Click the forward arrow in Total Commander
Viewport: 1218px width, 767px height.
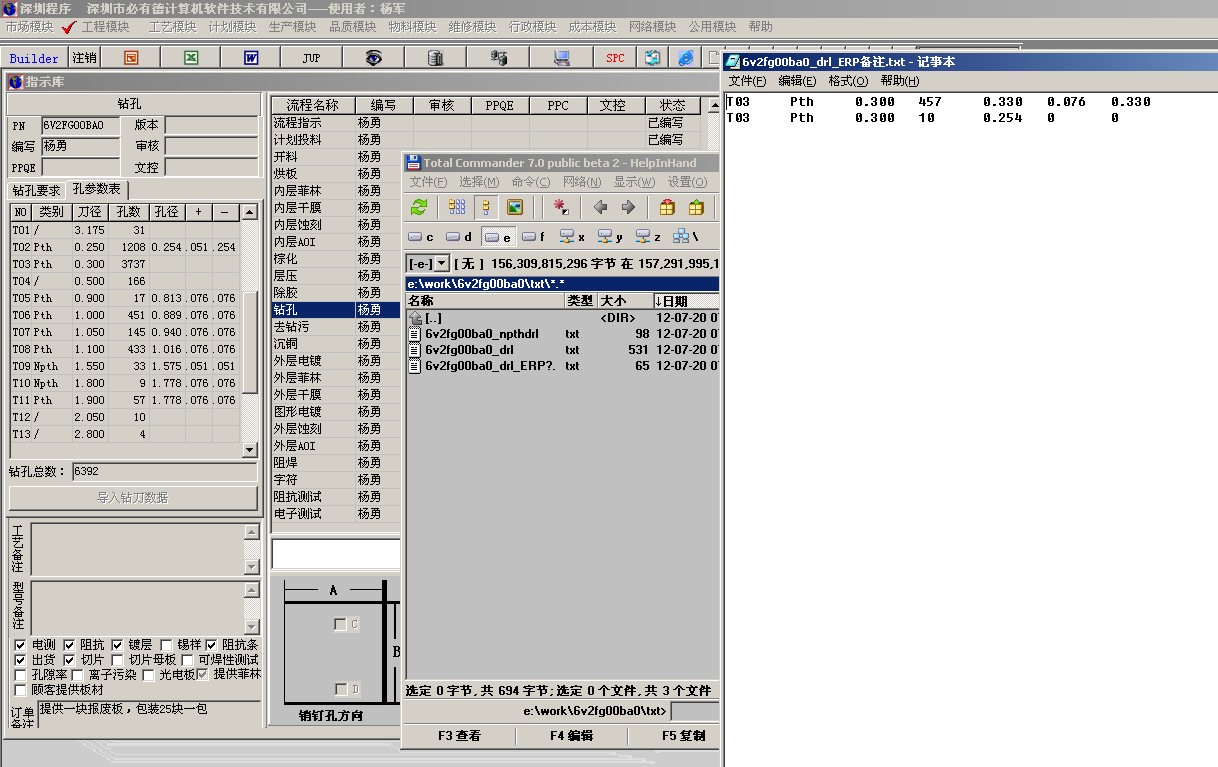click(x=628, y=207)
